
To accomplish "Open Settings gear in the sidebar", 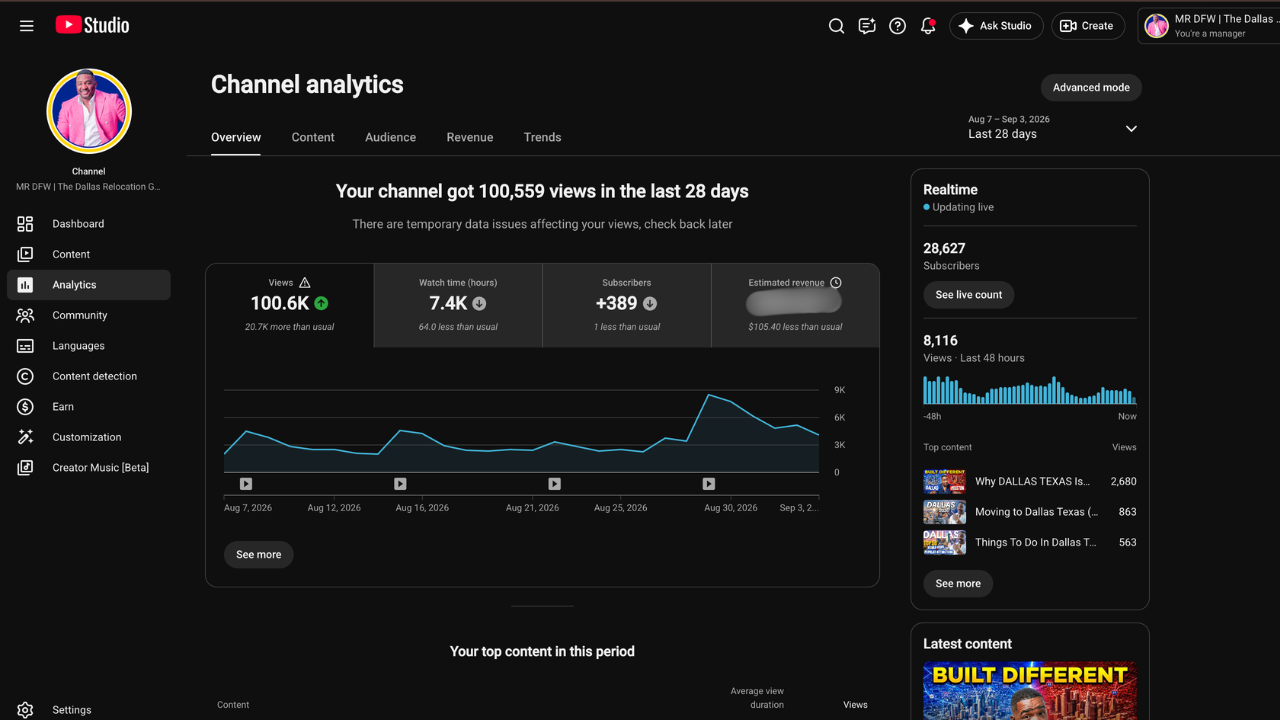I will [25, 710].
